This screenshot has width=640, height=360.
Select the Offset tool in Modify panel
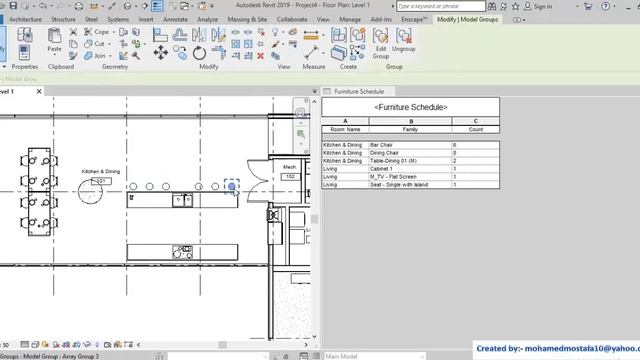pyautogui.click(x=180, y=35)
